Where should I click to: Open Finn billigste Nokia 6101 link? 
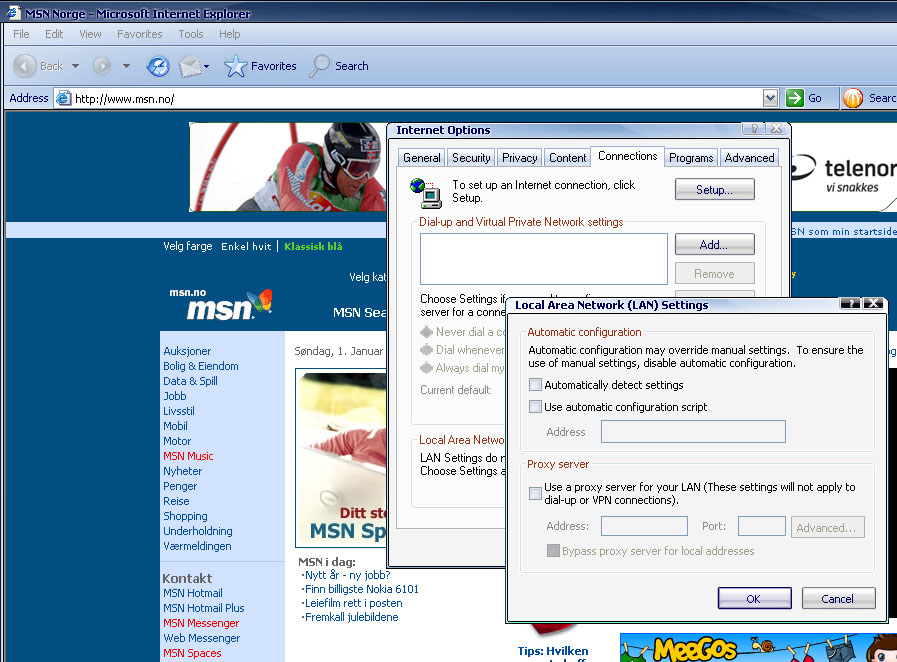click(362, 589)
